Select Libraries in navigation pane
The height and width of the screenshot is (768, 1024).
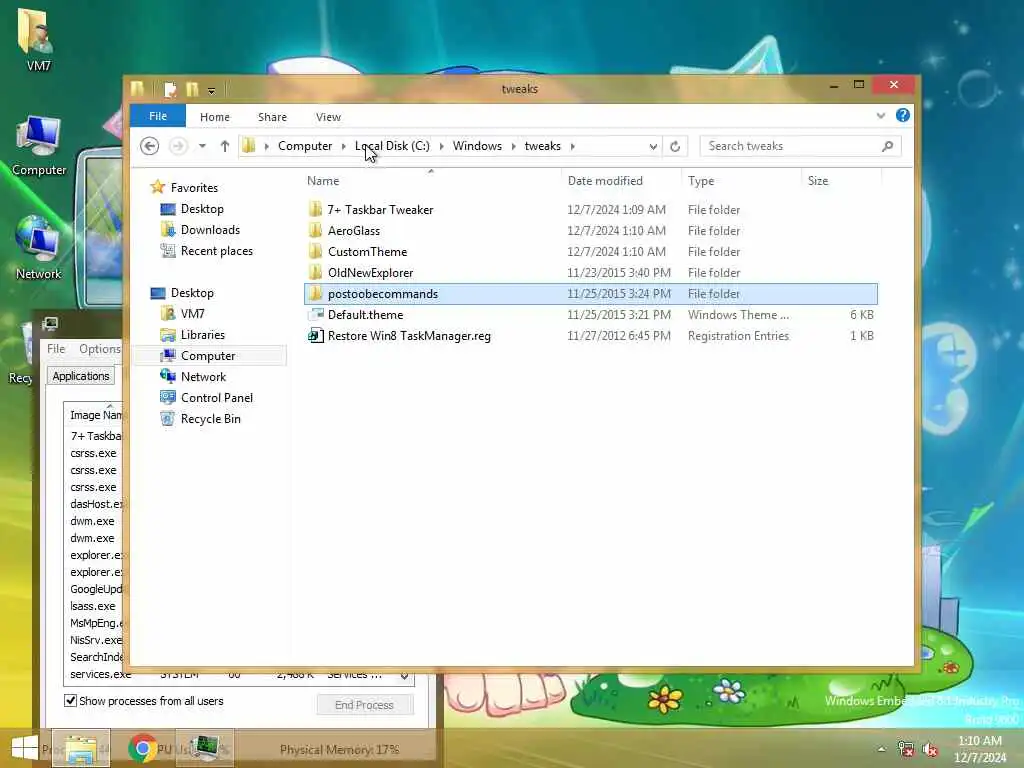[202, 334]
